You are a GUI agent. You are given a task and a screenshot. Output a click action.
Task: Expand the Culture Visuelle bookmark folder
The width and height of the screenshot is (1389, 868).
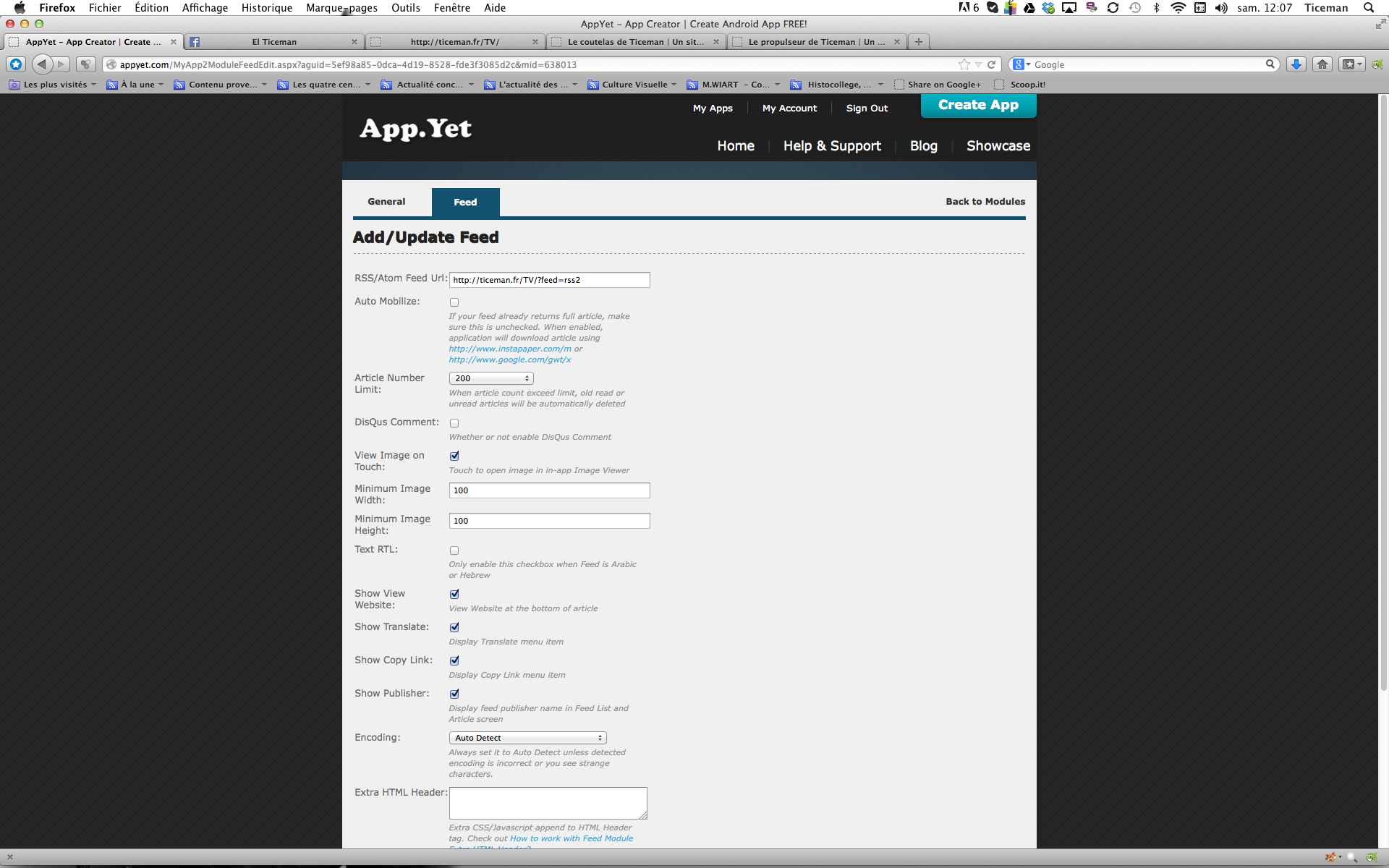pos(632,85)
